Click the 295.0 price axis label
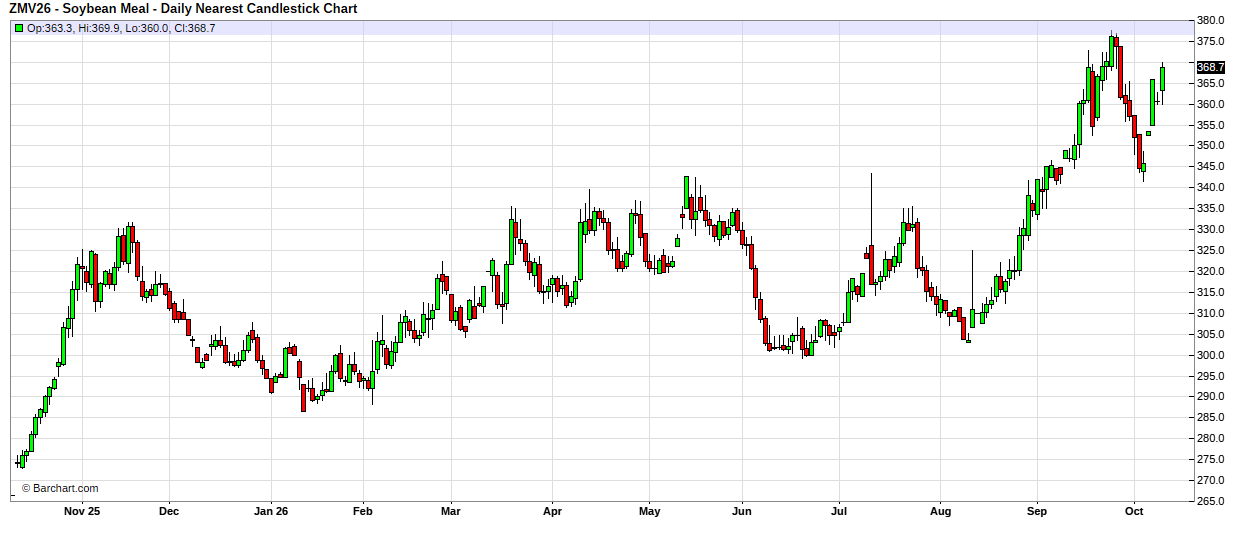 (x=1211, y=376)
